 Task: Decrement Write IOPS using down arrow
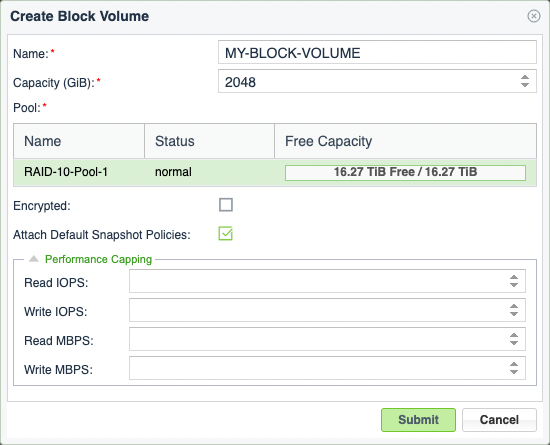point(514,314)
